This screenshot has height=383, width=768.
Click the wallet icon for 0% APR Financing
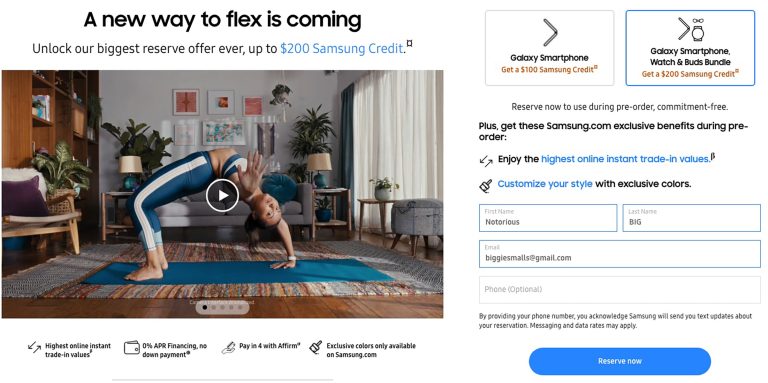coord(131,347)
